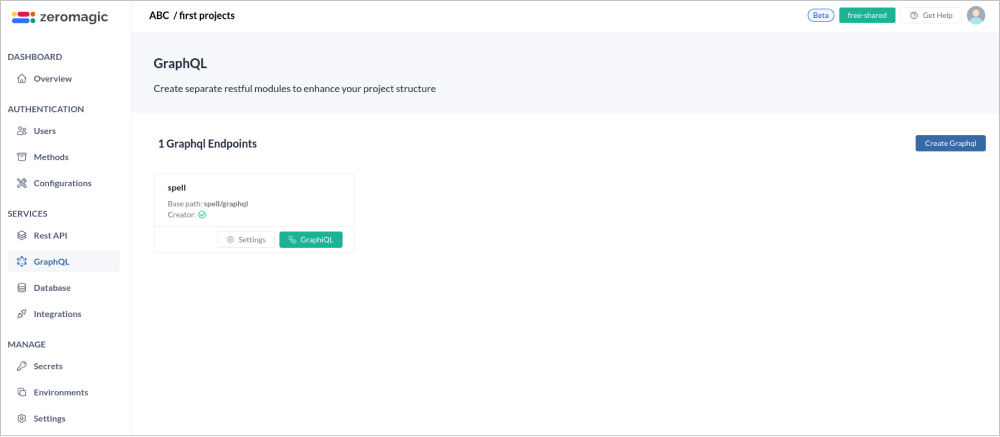Click the Get Help button
1000x437 pixels.
[930, 15]
